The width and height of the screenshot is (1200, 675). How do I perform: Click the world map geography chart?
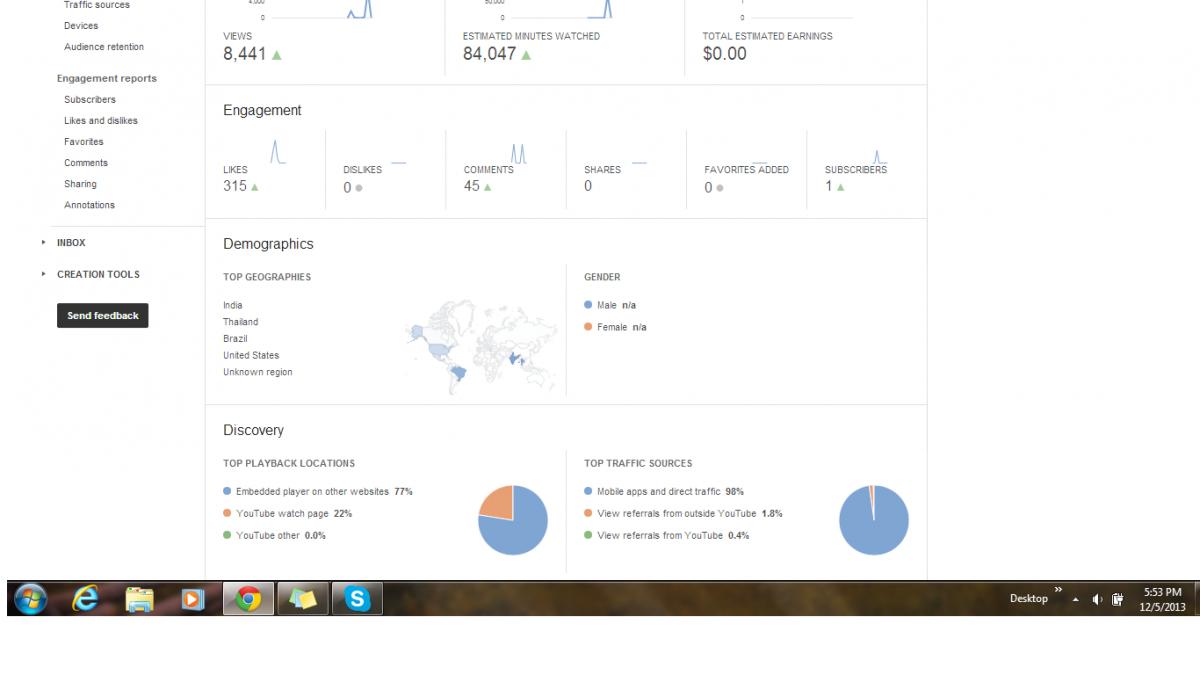coord(481,346)
